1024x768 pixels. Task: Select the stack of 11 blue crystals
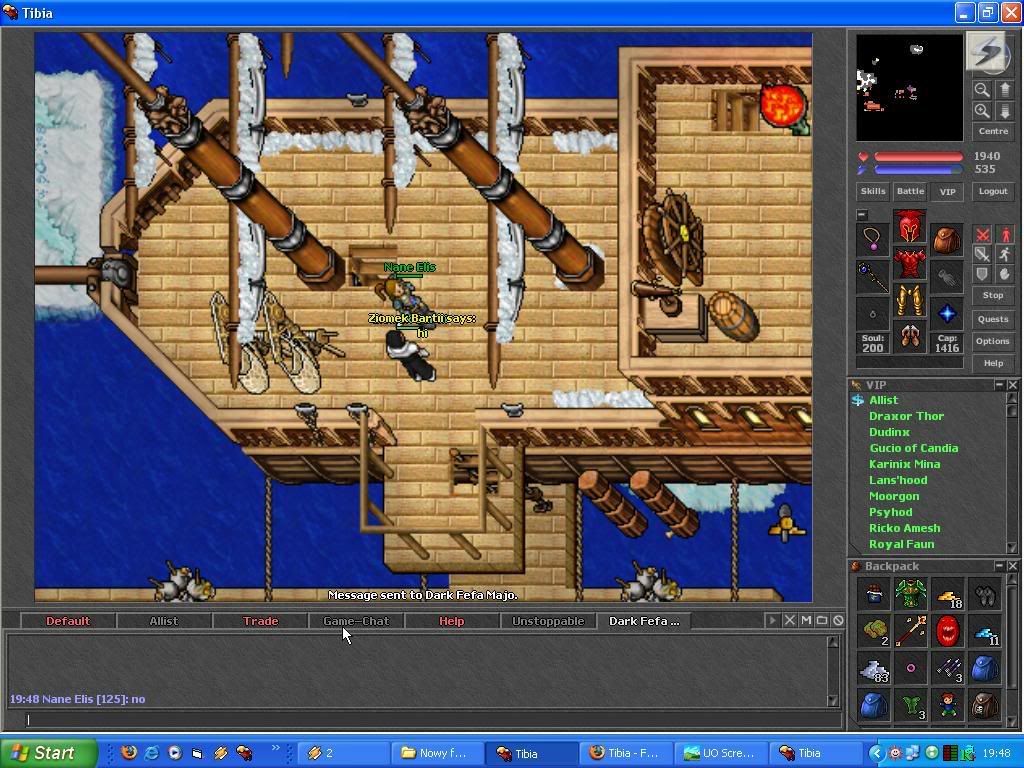tap(985, 631)
